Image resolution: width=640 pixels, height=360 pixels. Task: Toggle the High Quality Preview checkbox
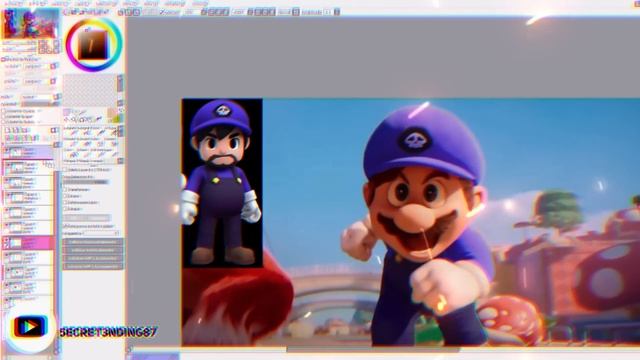(65, 226)
